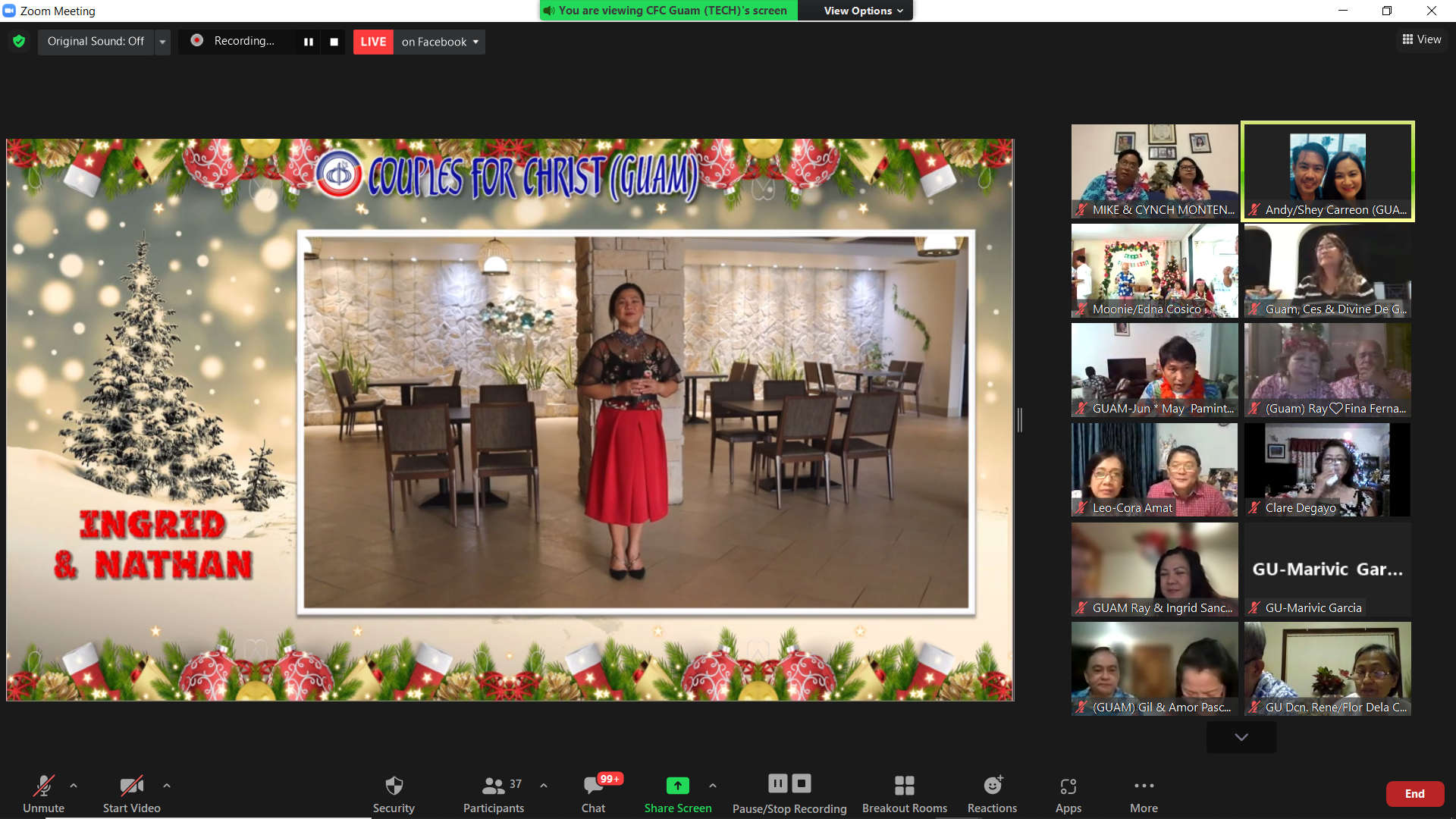Expand share options caret beside Share Screen
This screenshot has height=819, width=1456.
point(713,786)
